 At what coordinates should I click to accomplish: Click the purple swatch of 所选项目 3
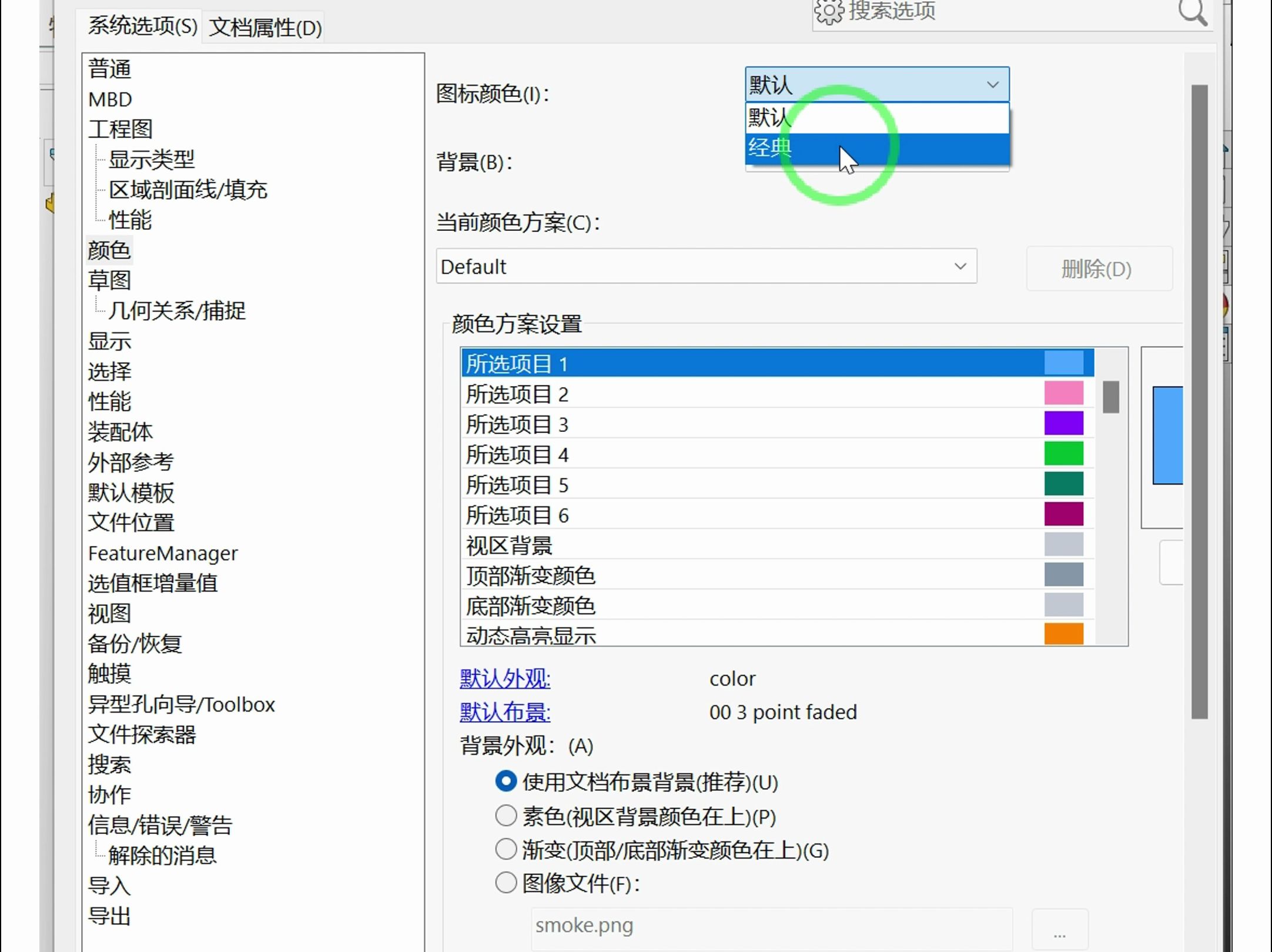(x=1063, y=423)
